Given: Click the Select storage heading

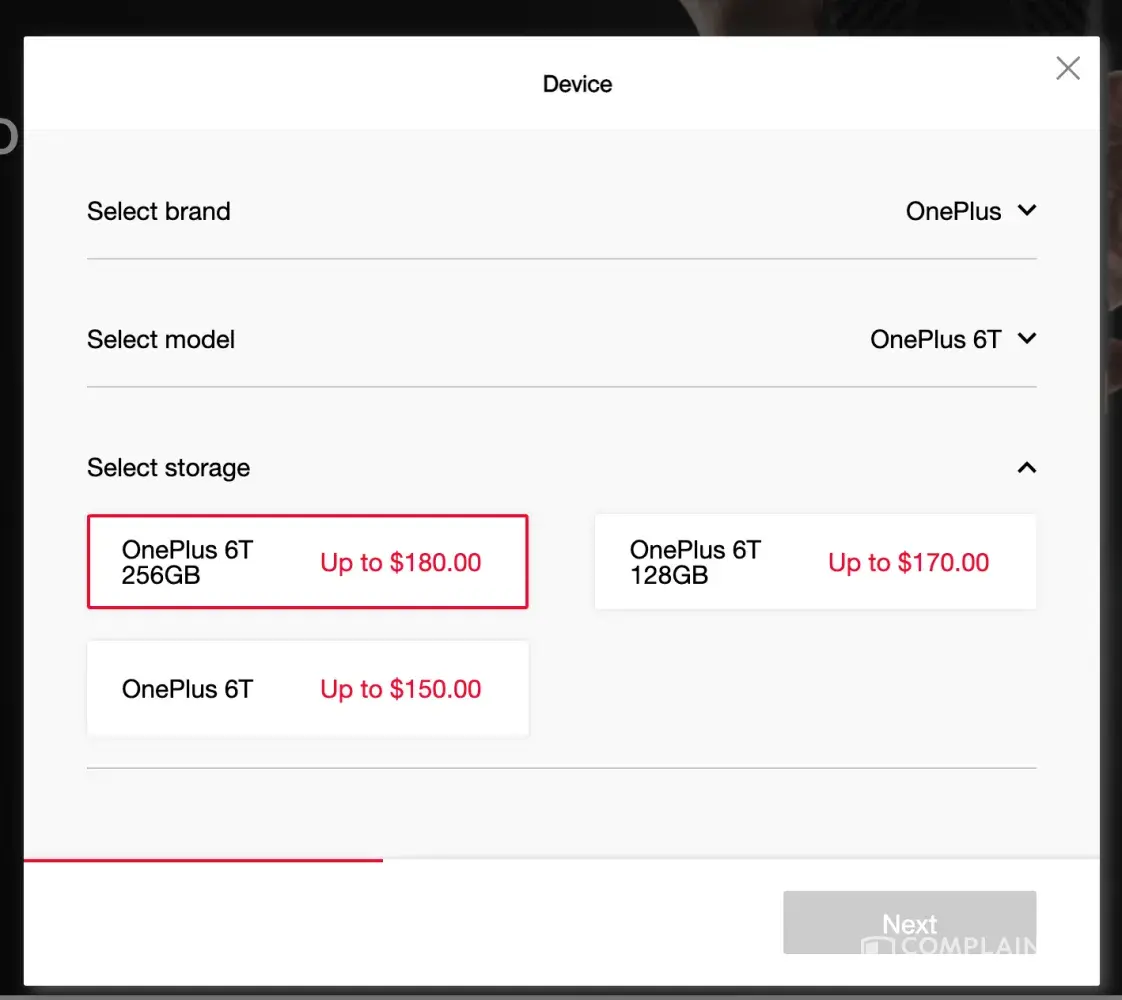Looking at the screenshot, I should pos(168,468).
